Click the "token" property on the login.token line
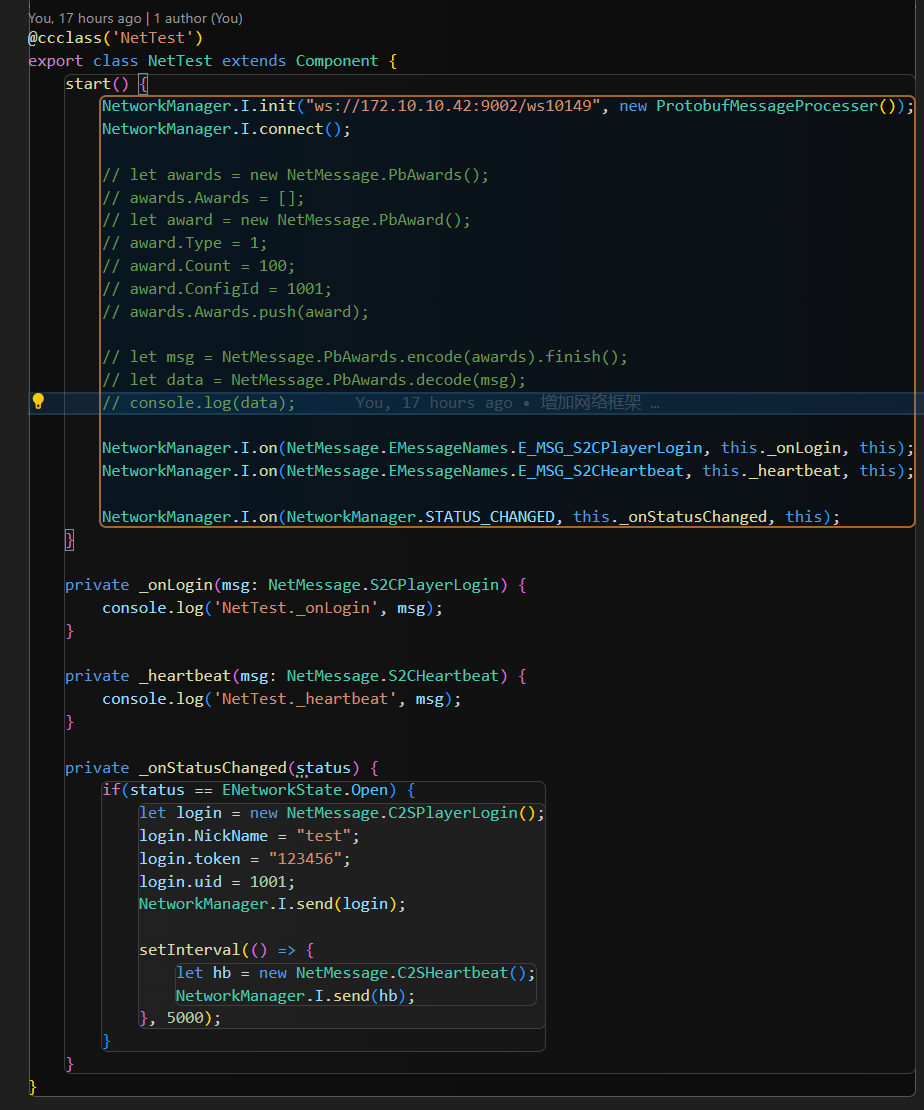 217,859
